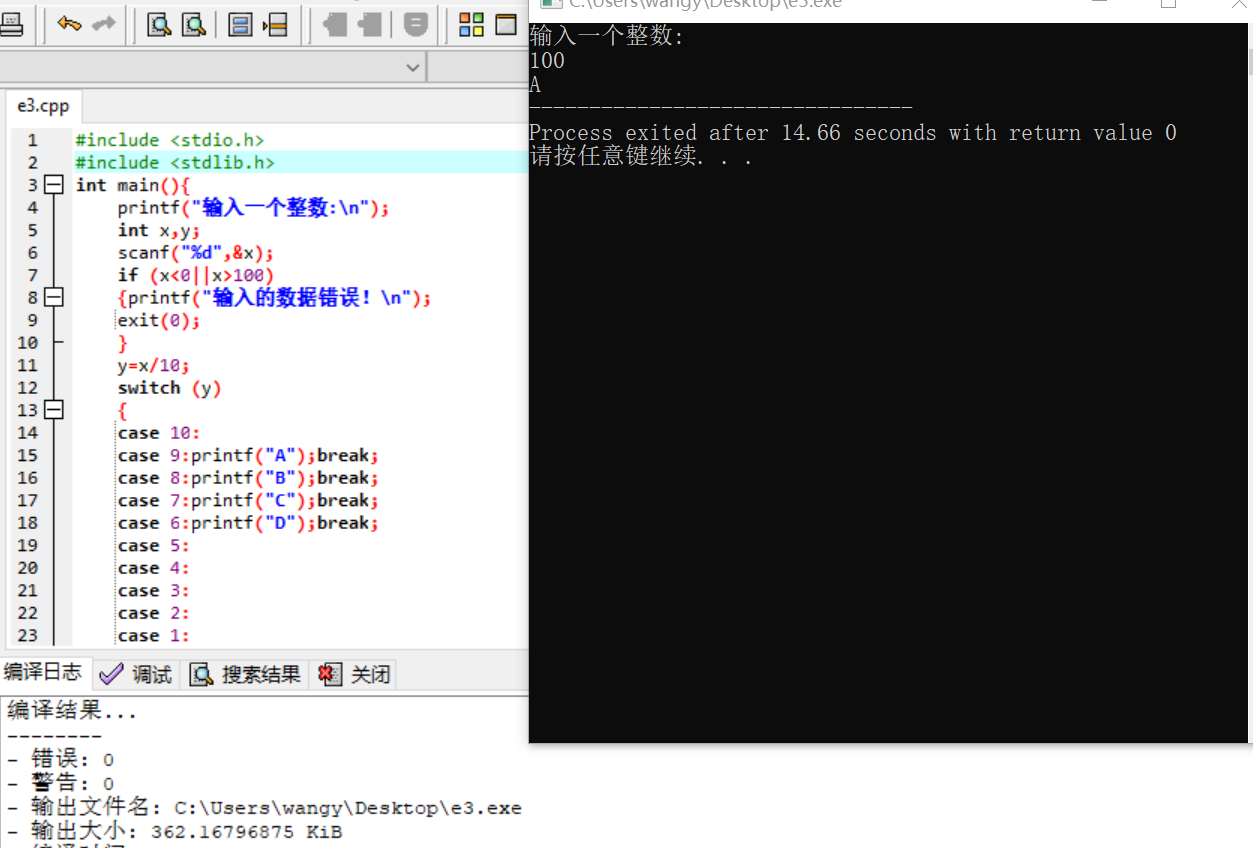
Task: Click the 'case 7:printf("C");break;' line
Action: (248, 500)
